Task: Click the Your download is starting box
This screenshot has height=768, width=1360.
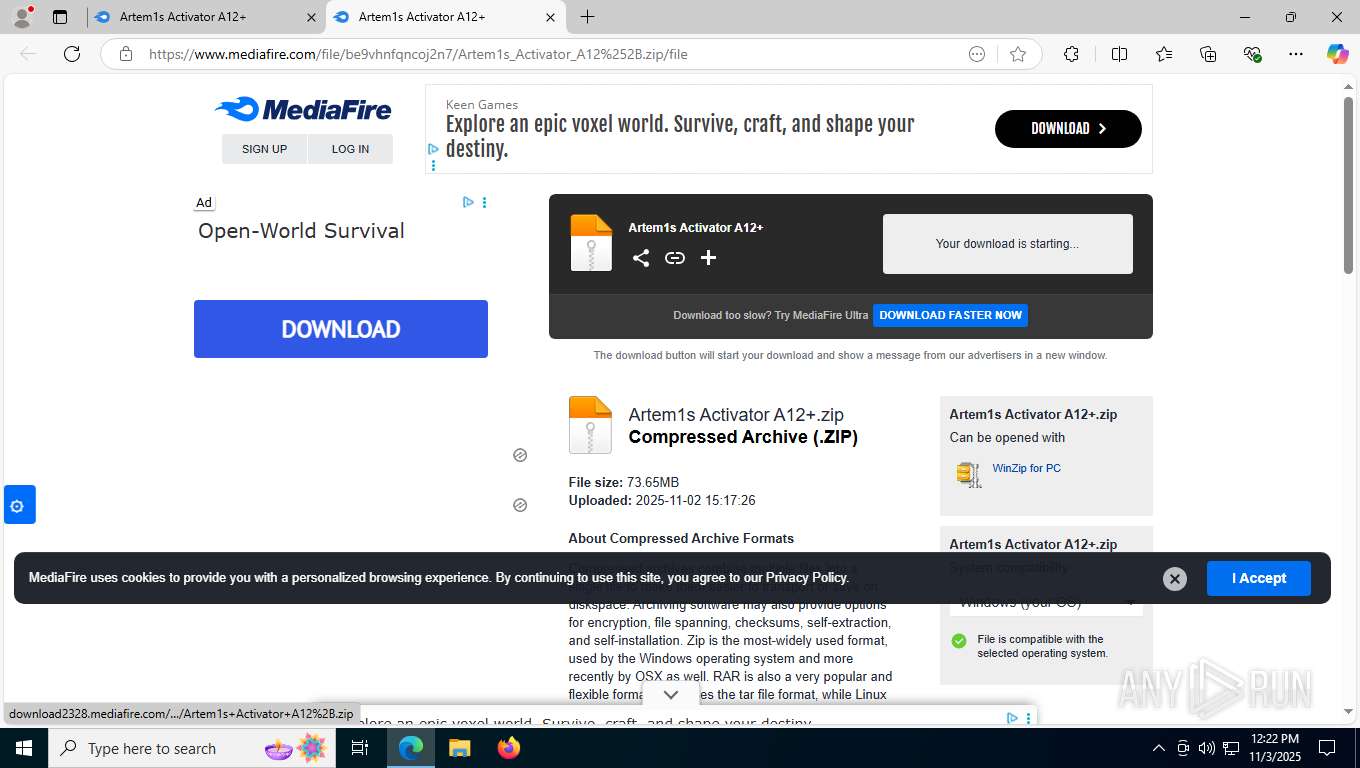Action: tap(1008, 243)
